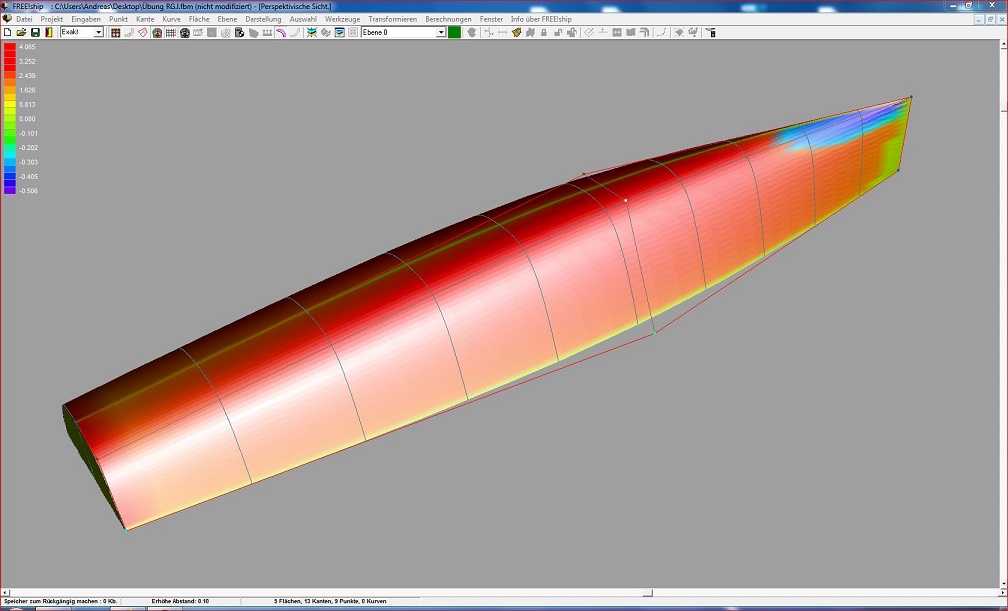Click the closed padlock lock-points icon
The image size is (1008, 611).
(543, 33)
